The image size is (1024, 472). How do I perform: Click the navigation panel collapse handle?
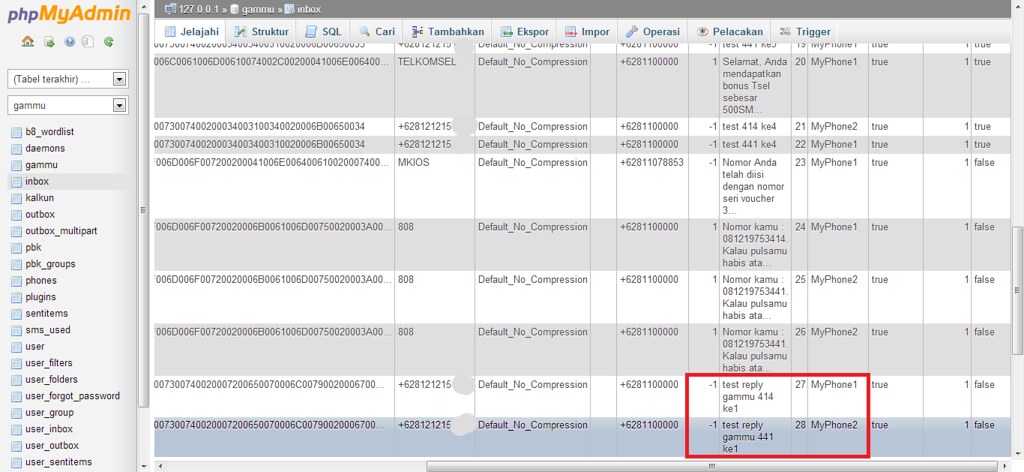tap(142, 210)
